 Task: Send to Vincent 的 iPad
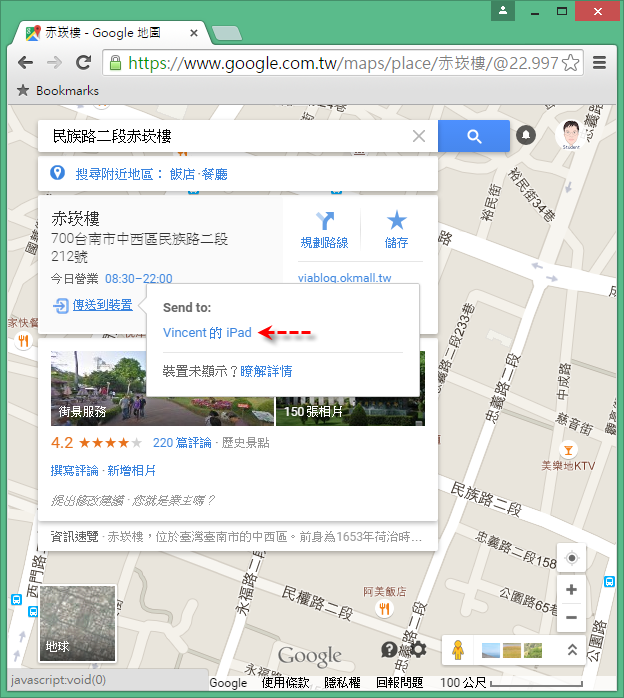coord(207,333)
